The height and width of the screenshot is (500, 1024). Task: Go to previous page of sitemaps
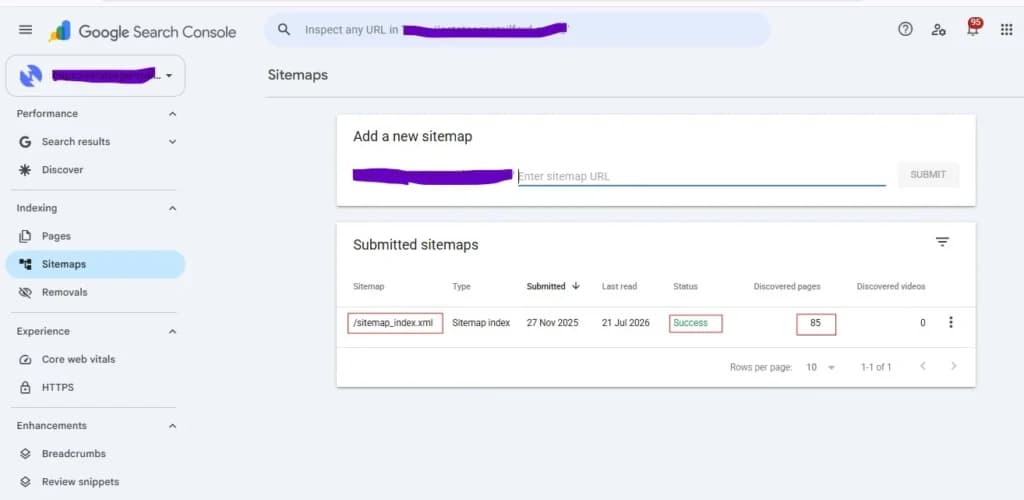[923, 366]
